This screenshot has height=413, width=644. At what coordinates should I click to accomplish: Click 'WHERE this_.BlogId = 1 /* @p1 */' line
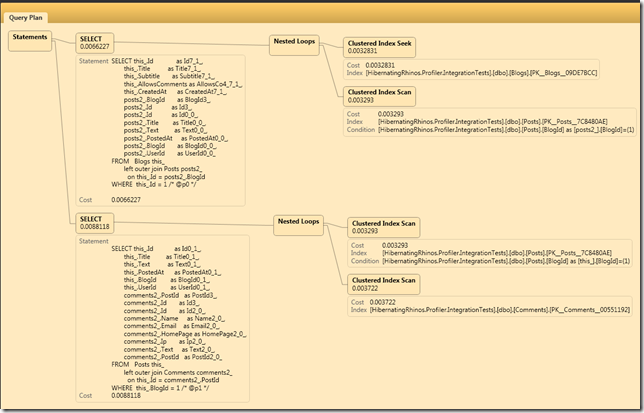(x=160, y=388)
